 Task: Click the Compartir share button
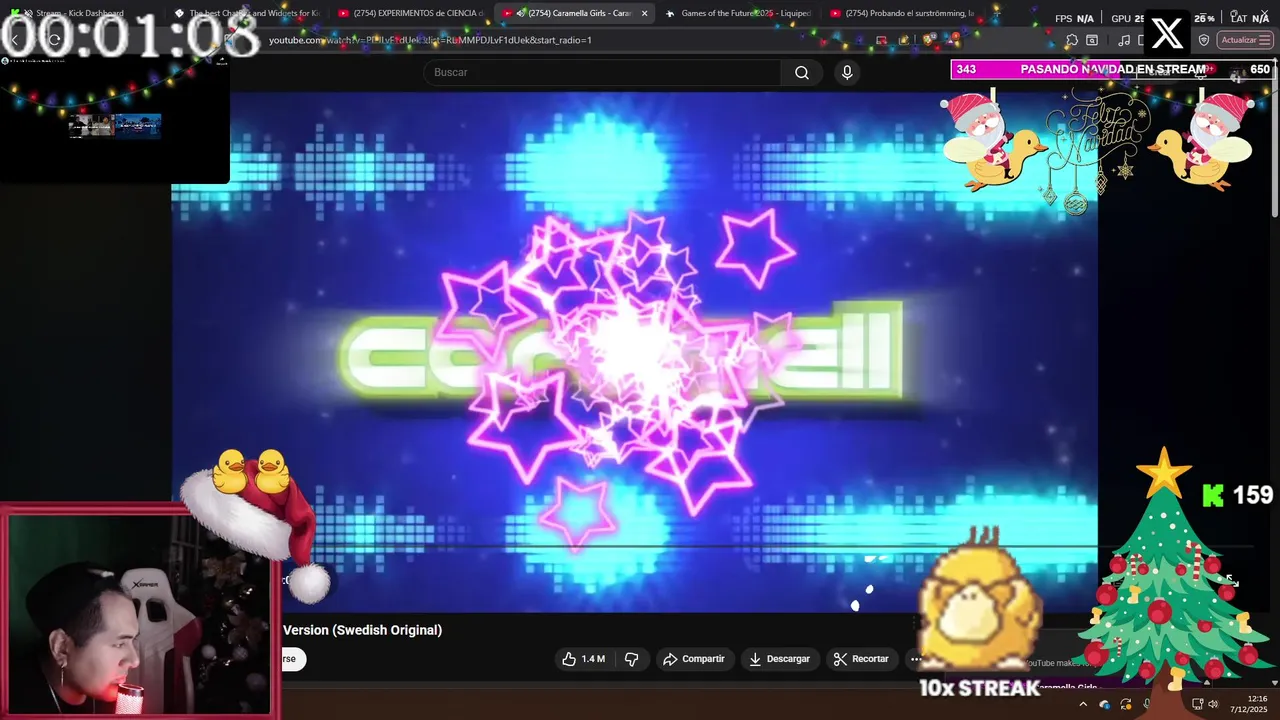[694, 659]
